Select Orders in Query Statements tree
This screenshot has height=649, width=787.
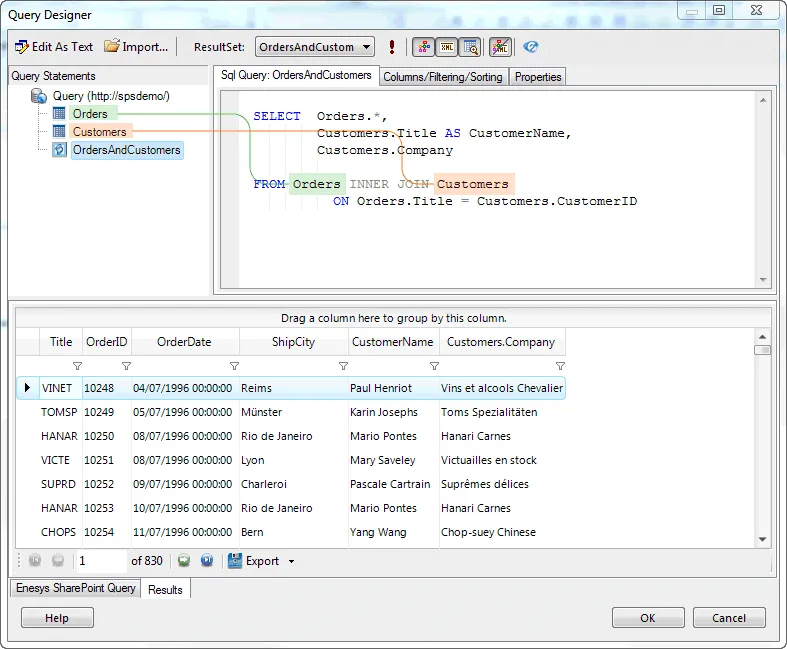click(x=90, y=114)
